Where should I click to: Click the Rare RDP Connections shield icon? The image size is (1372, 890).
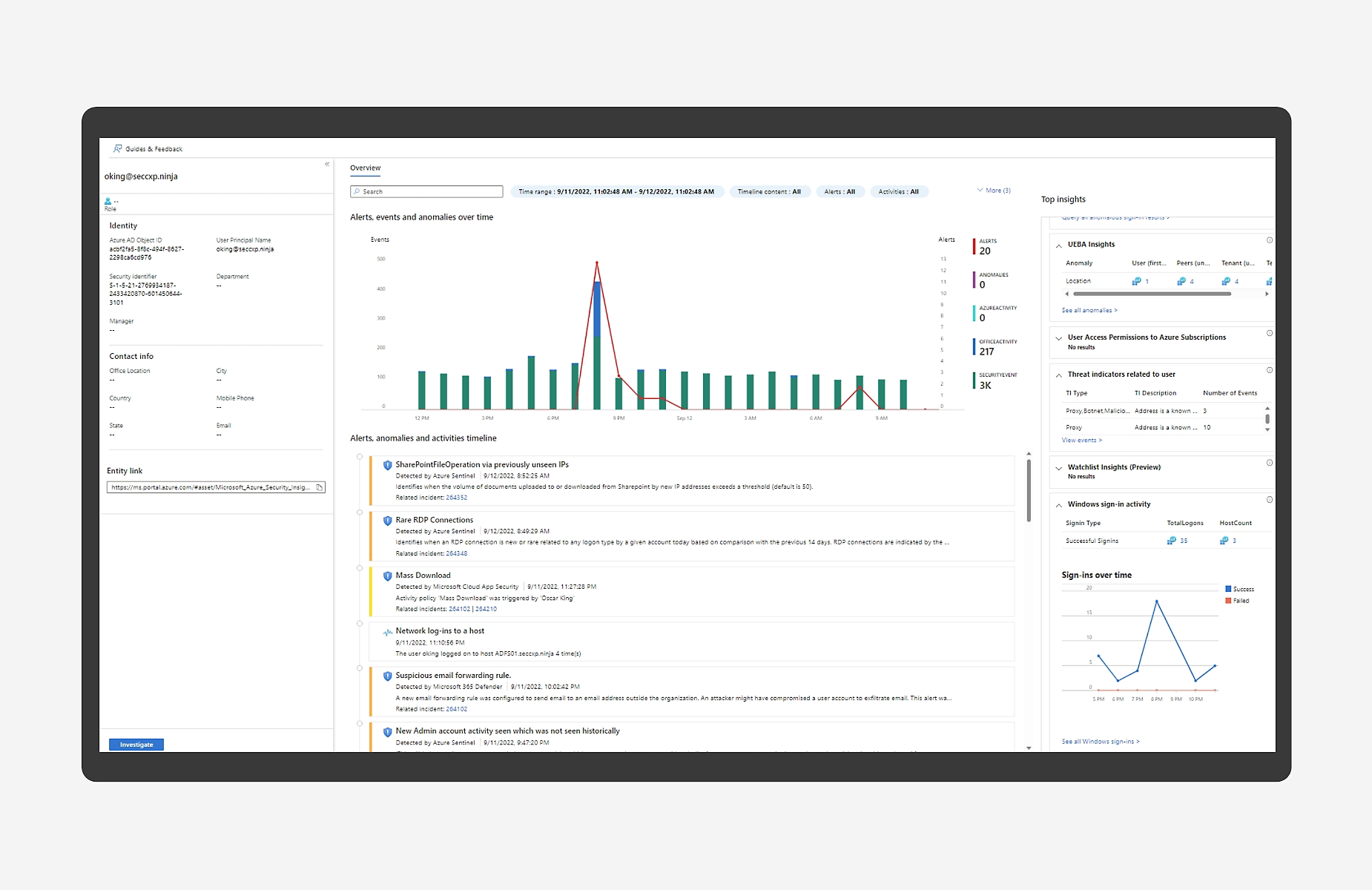[387, 521]
